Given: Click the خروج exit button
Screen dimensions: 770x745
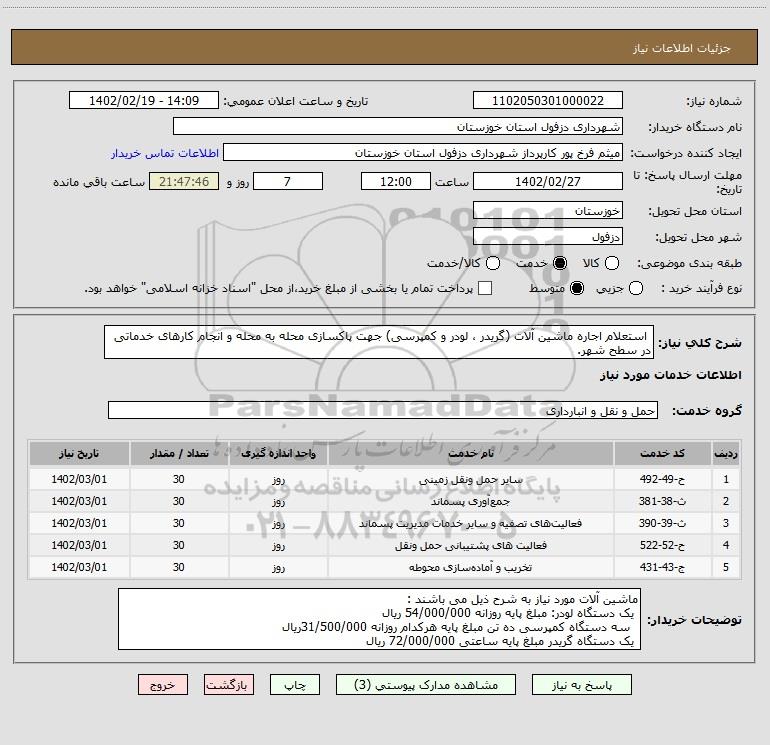Looking at the screenshot, I should click(x=163, y=685).
